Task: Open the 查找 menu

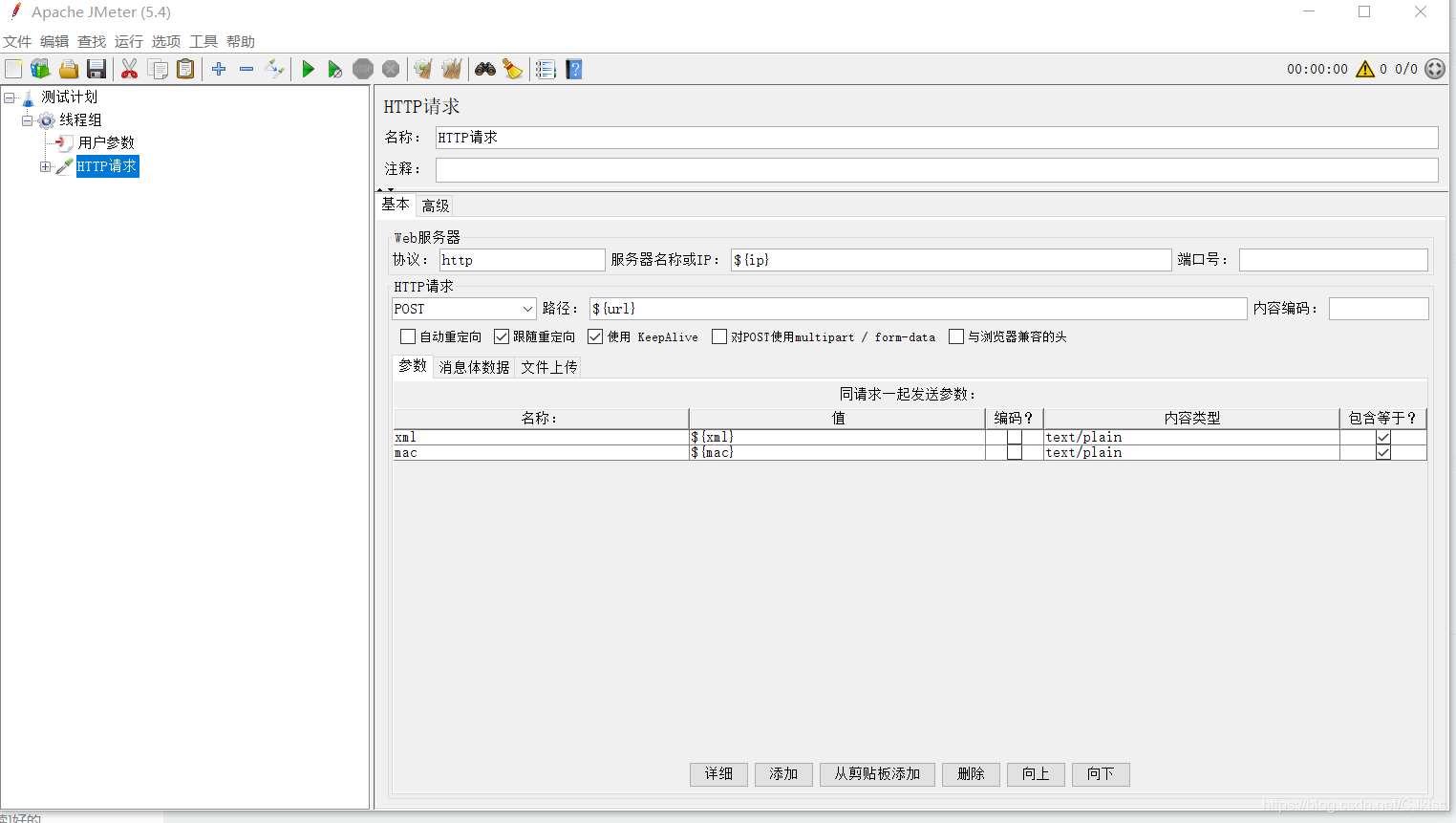Action: coord(92,41)
